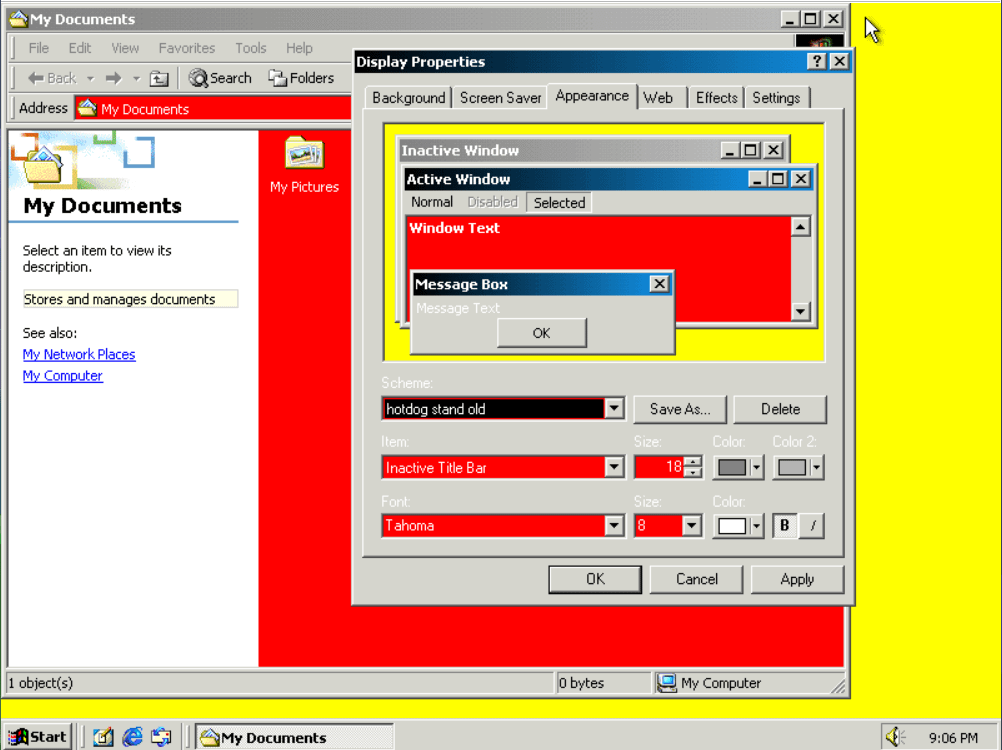Open the Help menu in My Documents
Screen dimensions: 1002x750
point(299,48)
